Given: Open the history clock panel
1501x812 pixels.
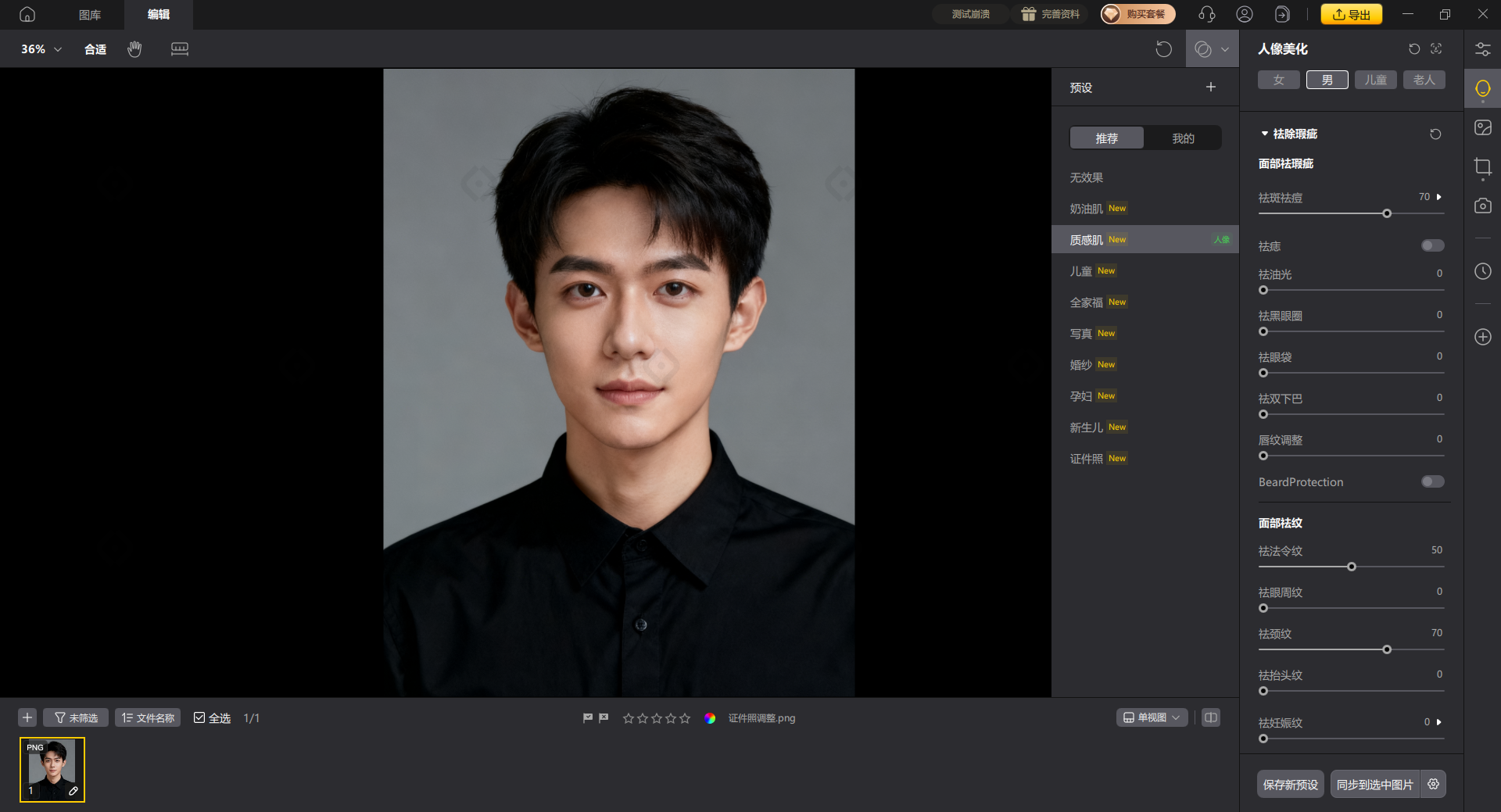Looking at the screenshot, I should (1482, 271).
